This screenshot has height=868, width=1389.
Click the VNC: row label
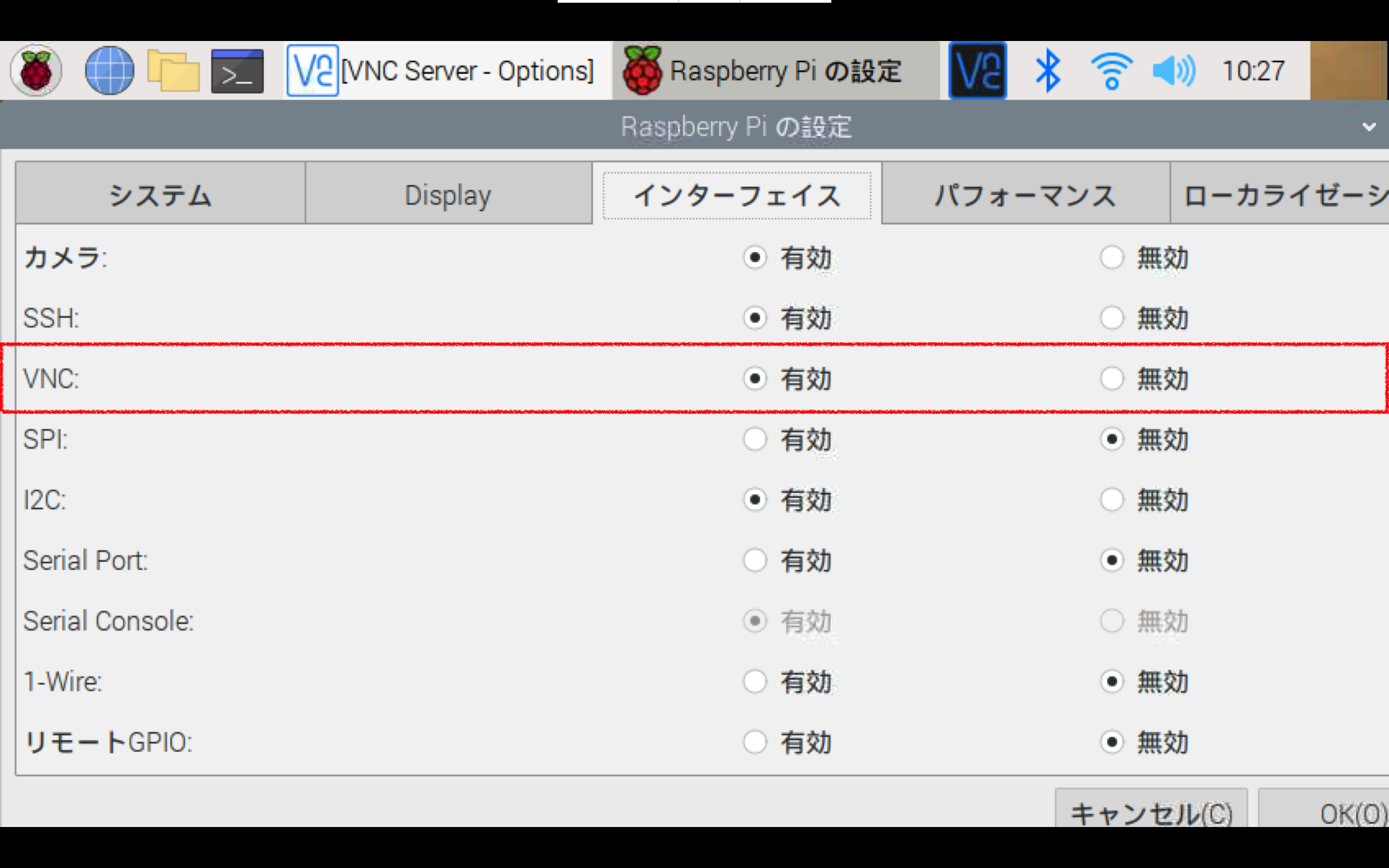[51, 379]
